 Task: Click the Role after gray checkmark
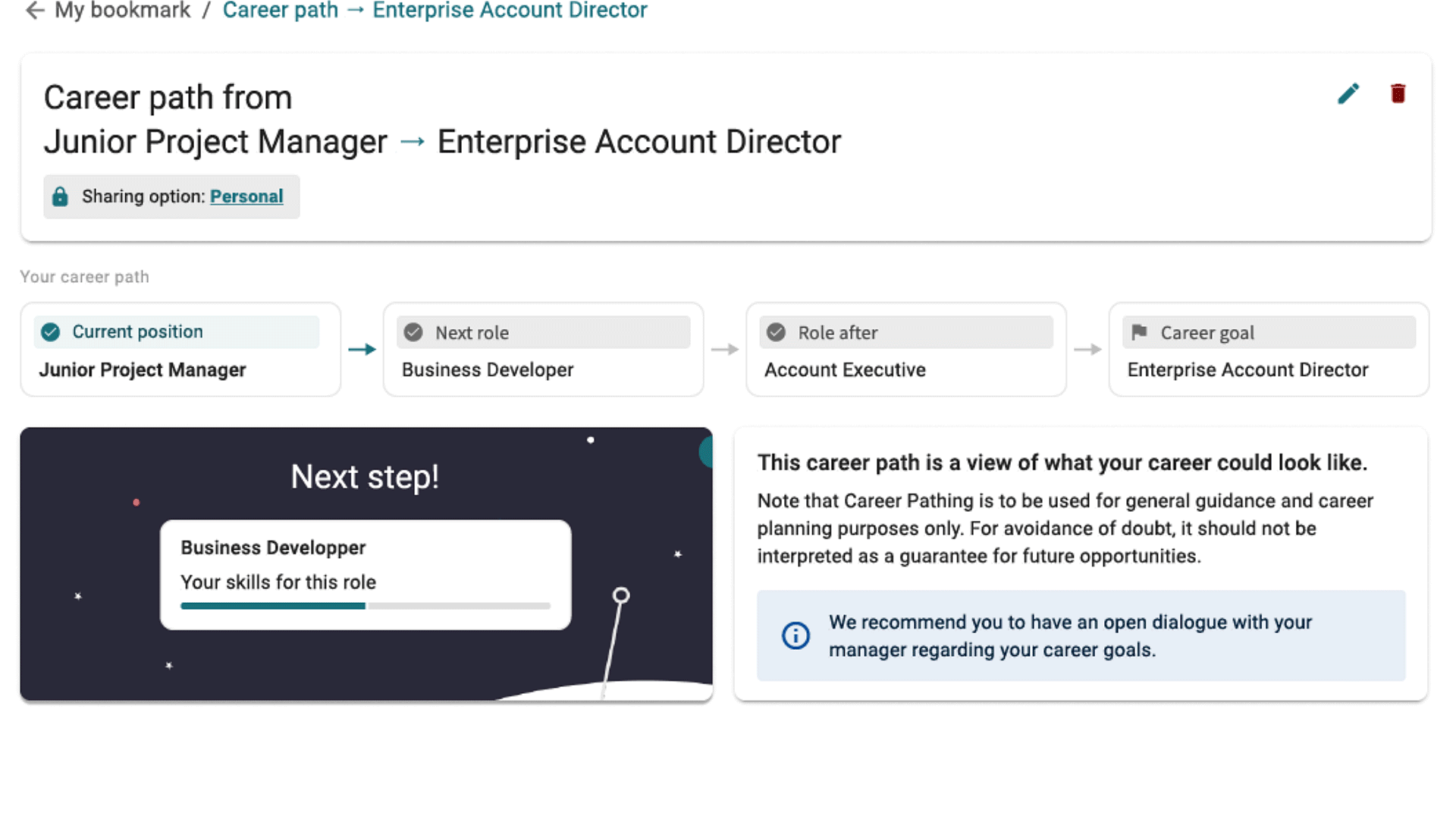tap(776, 332)
